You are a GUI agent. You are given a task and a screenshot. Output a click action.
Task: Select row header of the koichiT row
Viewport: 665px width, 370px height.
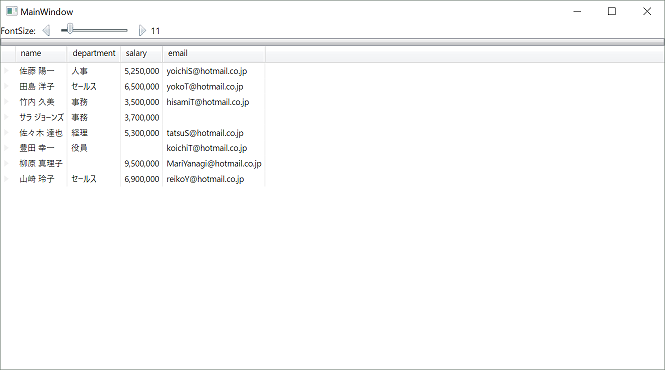pos(8,148)
